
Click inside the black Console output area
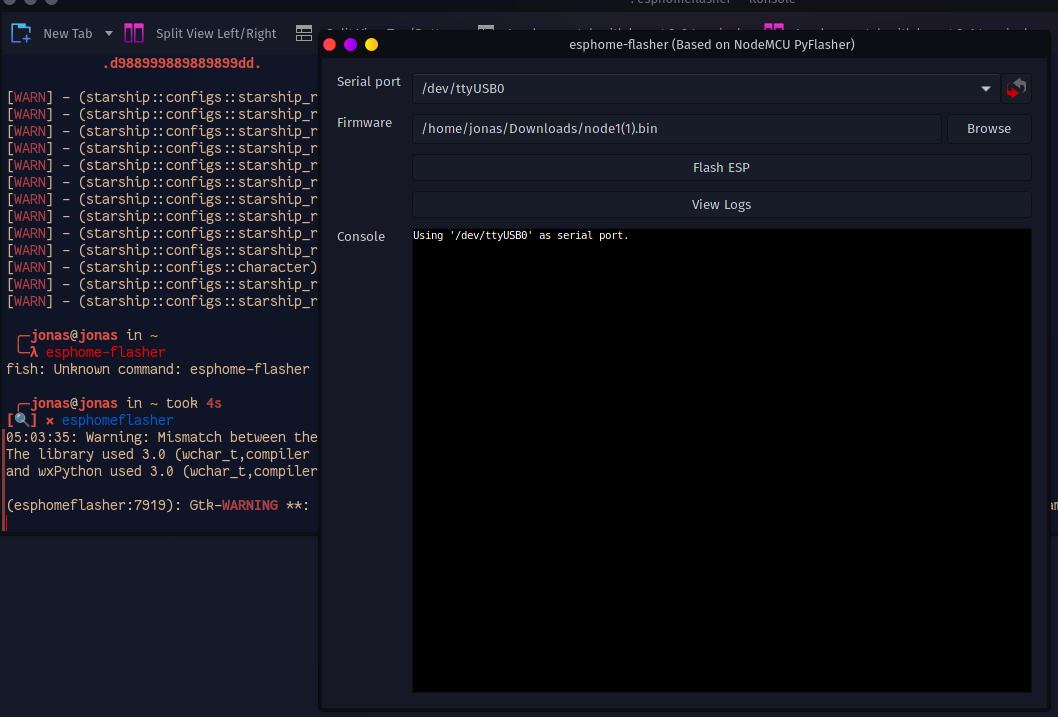721,470
